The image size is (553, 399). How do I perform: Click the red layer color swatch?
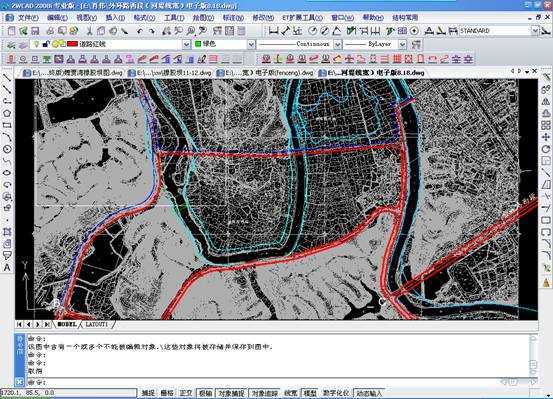click(72, 44)
